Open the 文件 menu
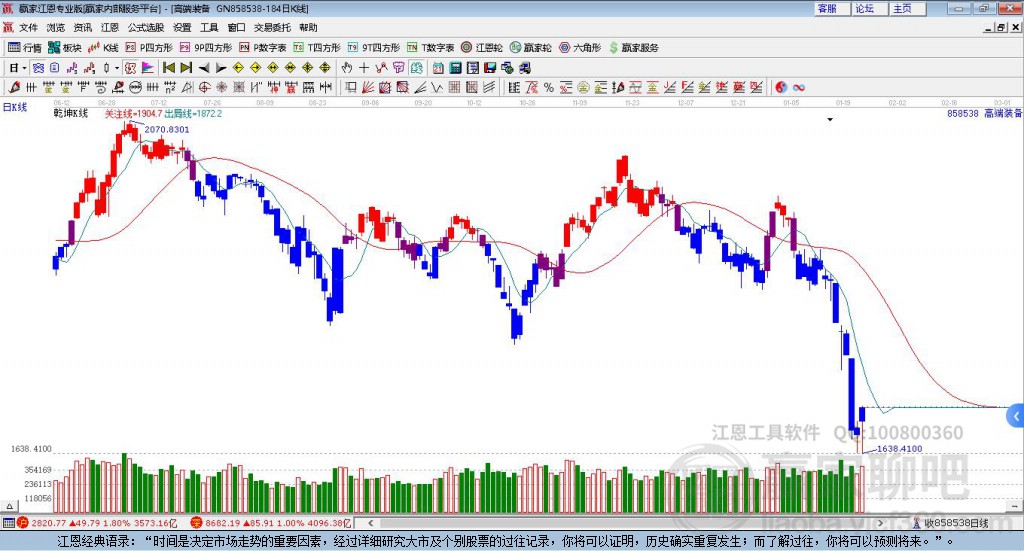 tap(28, 27)
